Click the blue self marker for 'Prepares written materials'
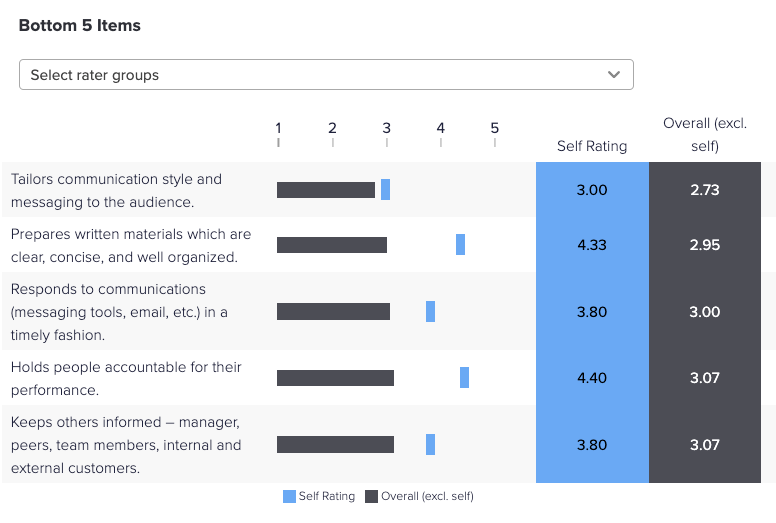776x523 pixels. (x=460, y=244)
